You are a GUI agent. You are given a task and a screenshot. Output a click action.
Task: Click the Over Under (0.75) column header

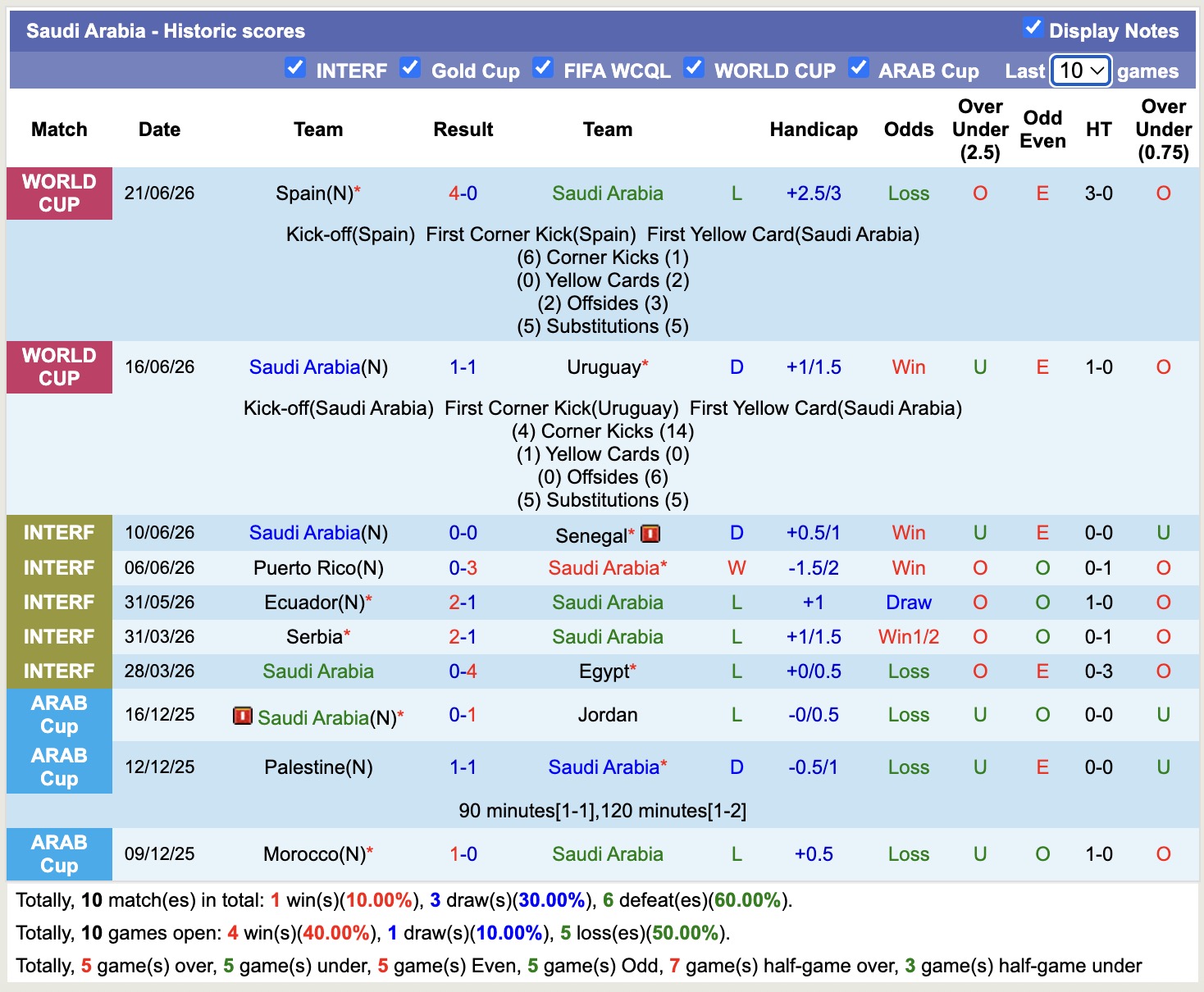coord(1164,130)
